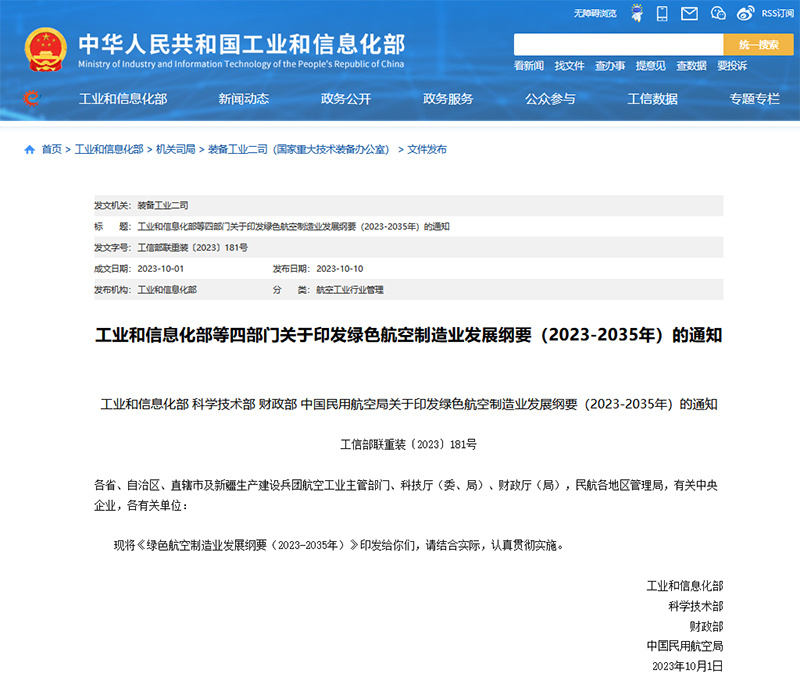Viewport: 800px width, 677px height.
Task: Click 工业和信息化部 breadcrumb link
Action: click(109, 149)
